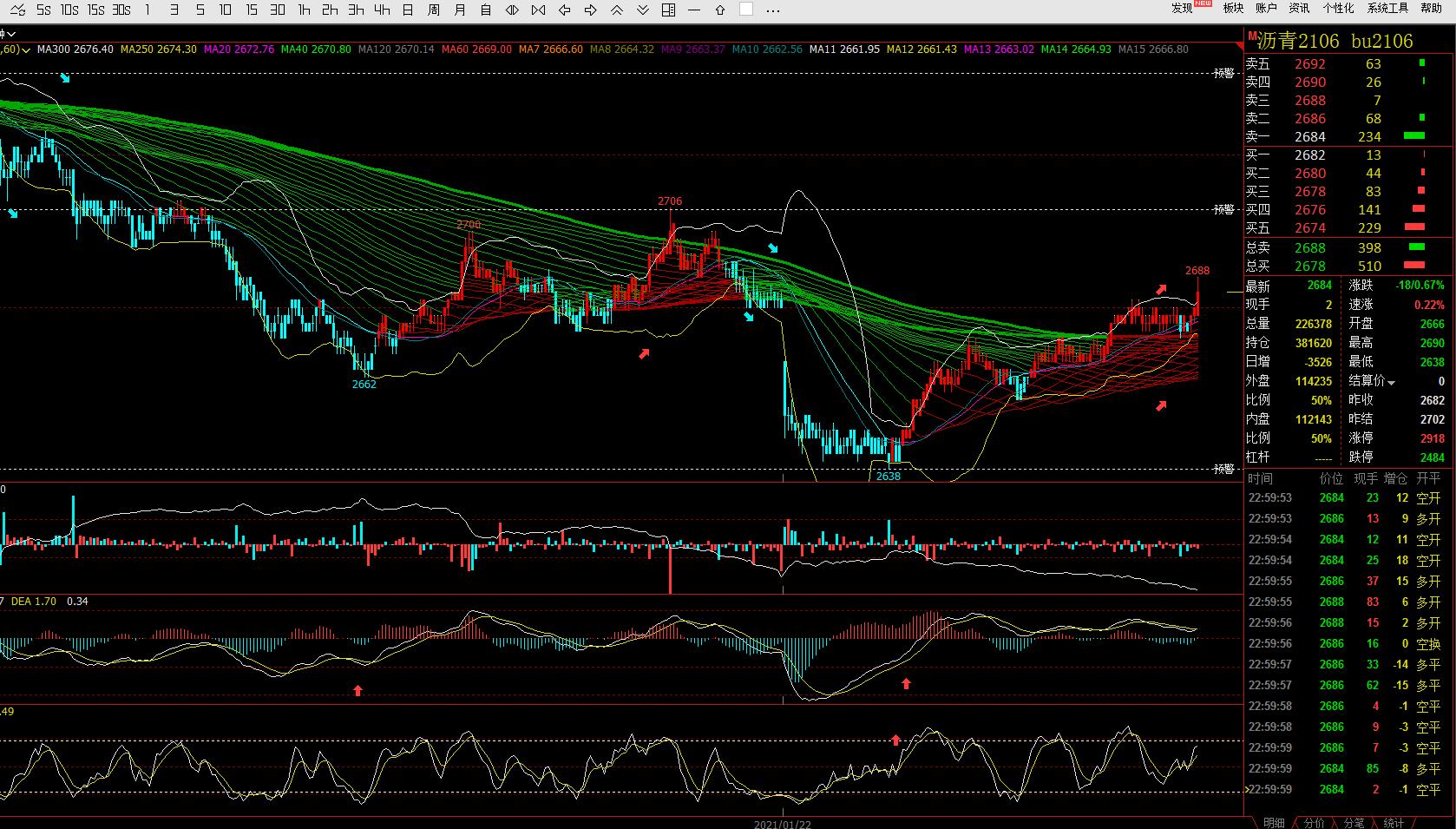
Task: Click the left arrow navigation icon
Action: (564, 10)
